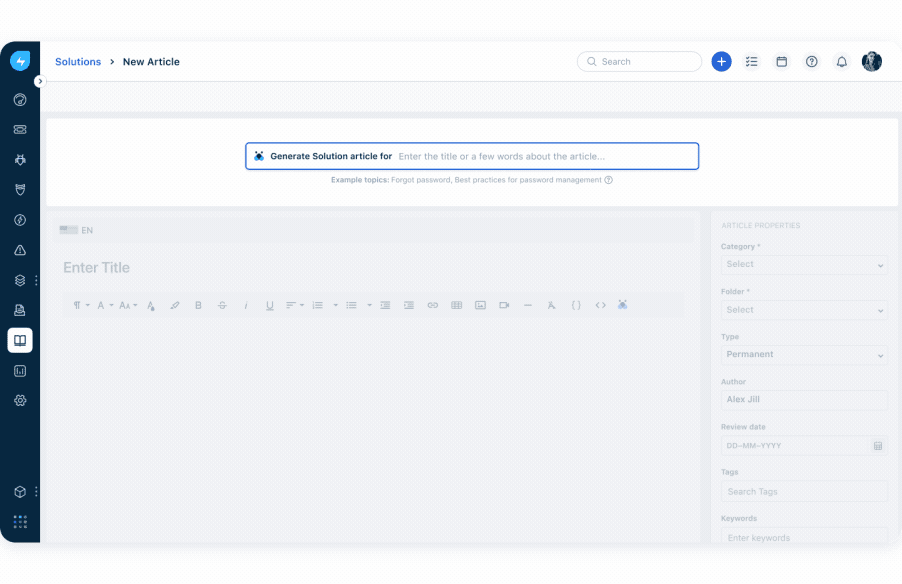Open the Dashboard gauge icon in sidebar
The width and height of the screenshot is (902, 584).
pos(20,100)
